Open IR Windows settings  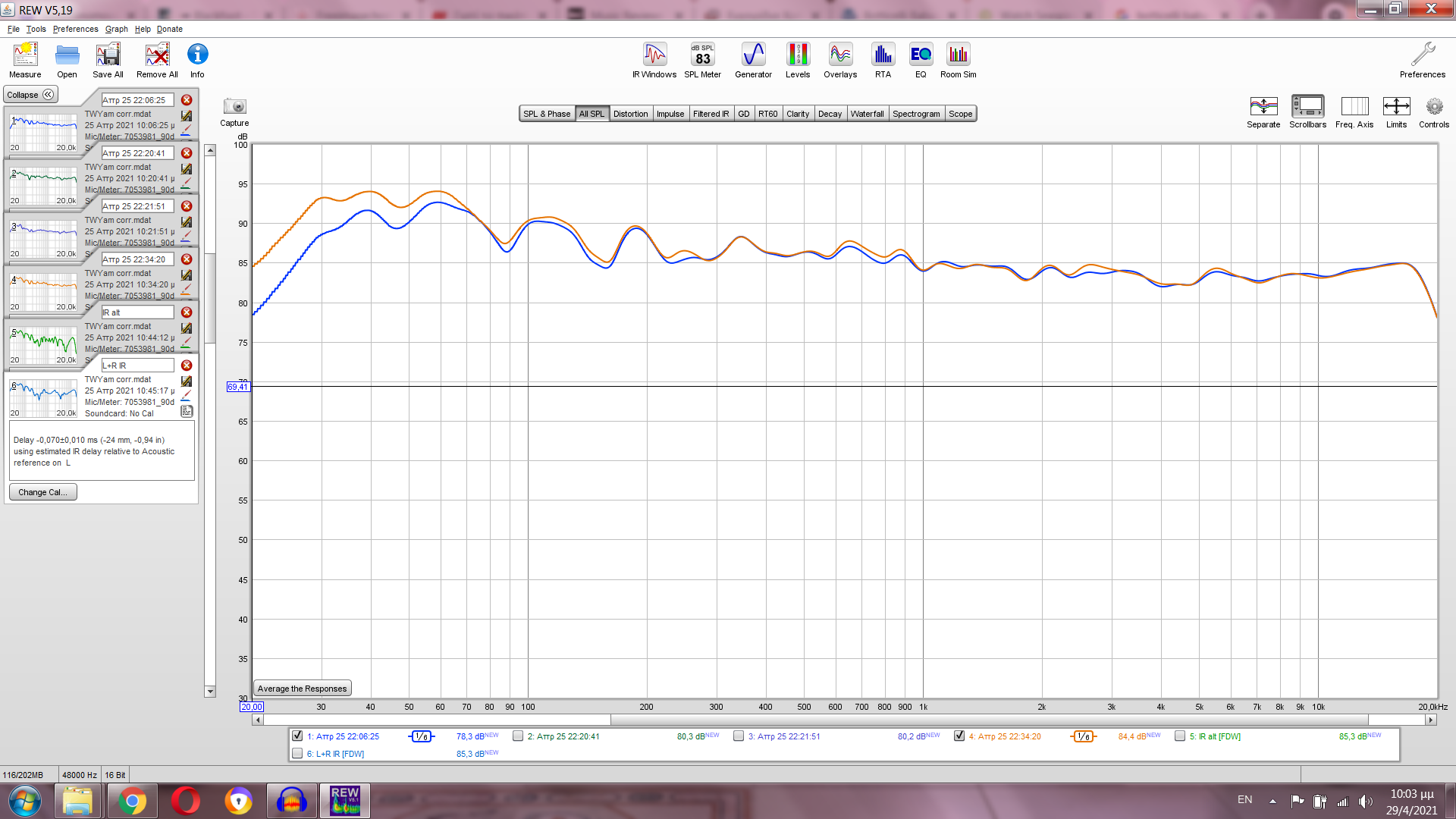tap(654, 60)
